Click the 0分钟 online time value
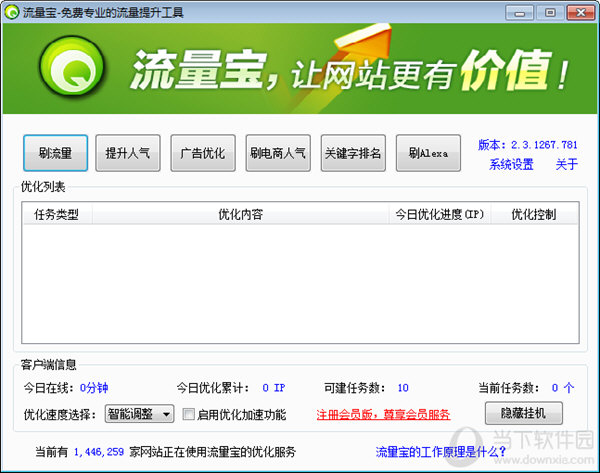The image size is (600, 473). coord(94,388)
